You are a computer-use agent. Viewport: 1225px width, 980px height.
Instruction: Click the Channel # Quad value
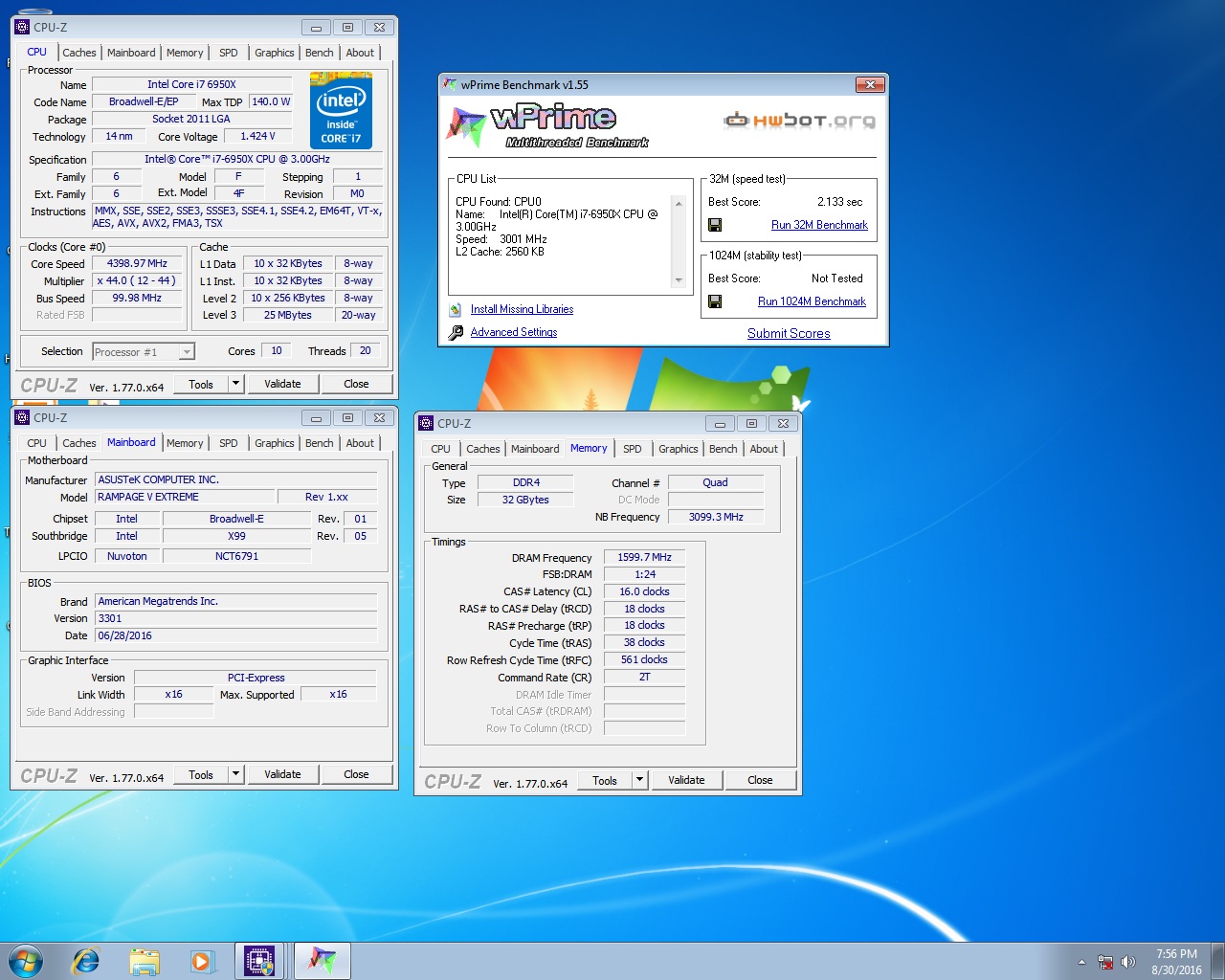tap(716, 482)
